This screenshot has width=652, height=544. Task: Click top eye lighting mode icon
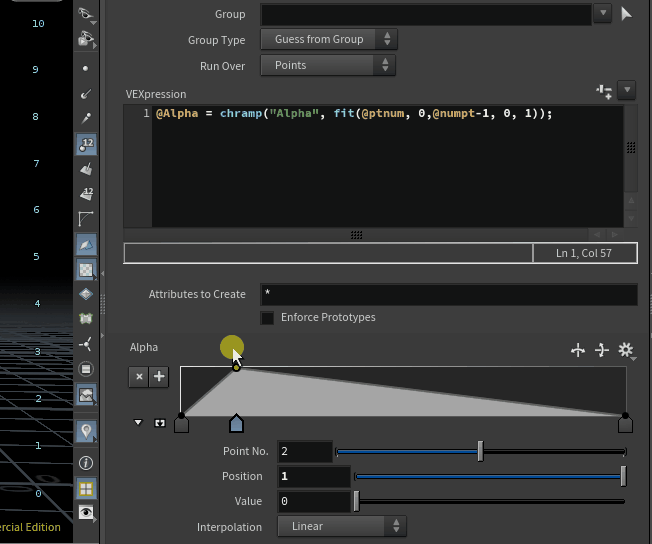tap(86, 14)
